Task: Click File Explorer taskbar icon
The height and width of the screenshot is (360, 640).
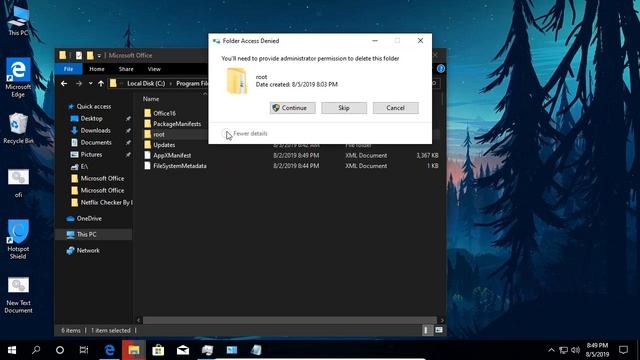Action: 134,350
